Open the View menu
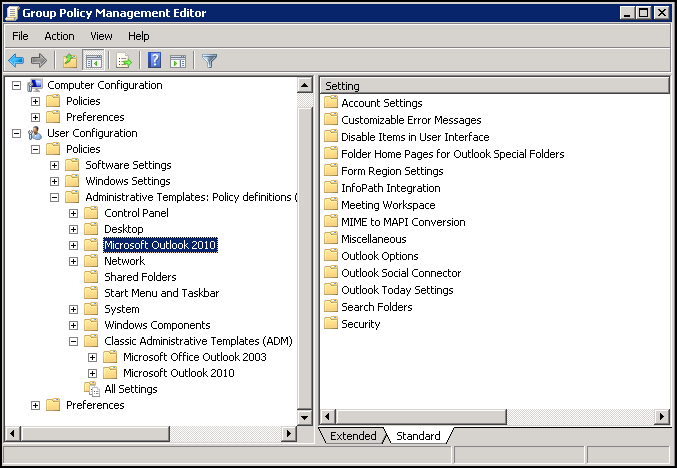Screen dimensions: 677x468 (x=101, y=36)
